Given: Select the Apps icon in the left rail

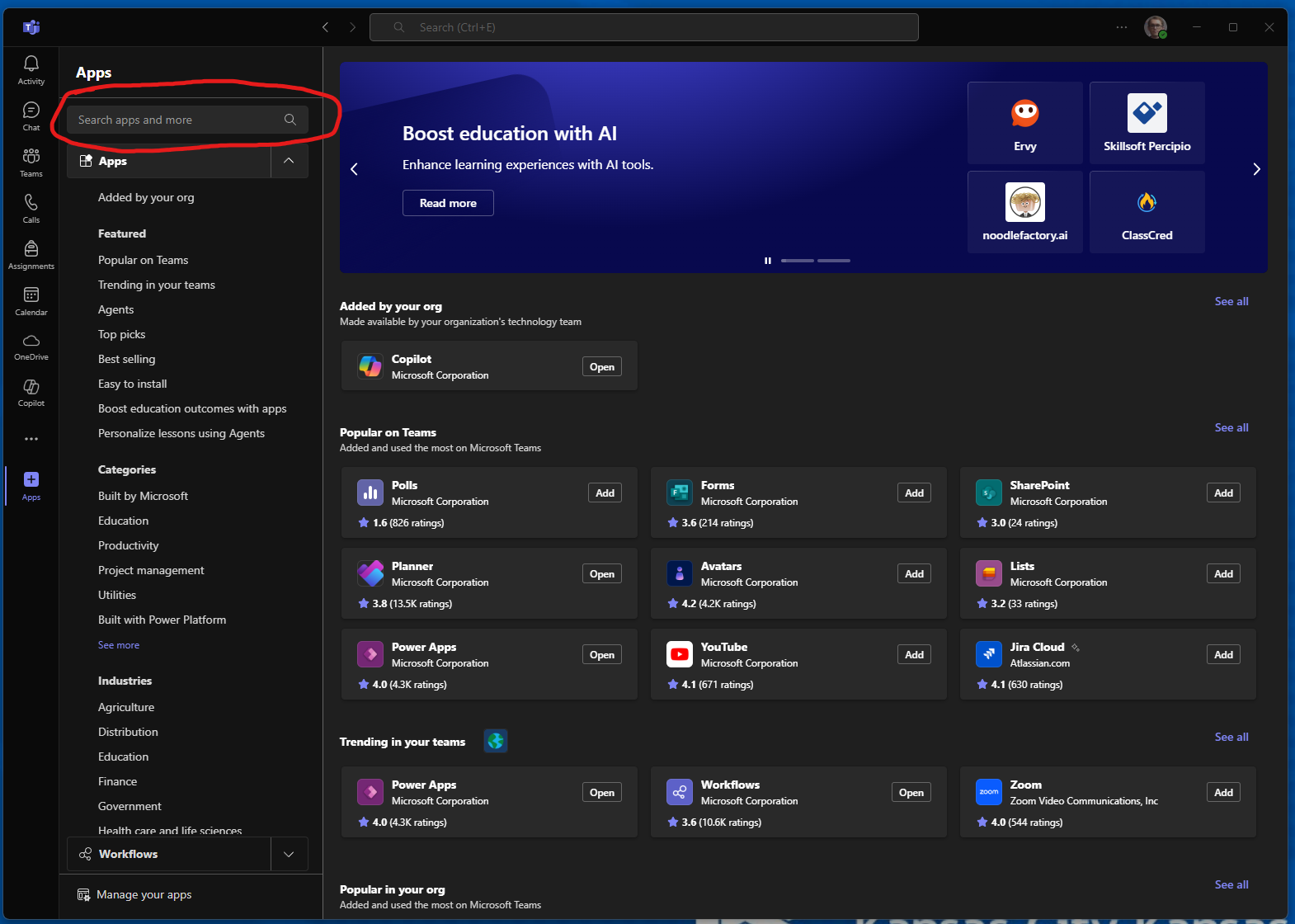Looking at the screenshot, I should click(31, 486).
